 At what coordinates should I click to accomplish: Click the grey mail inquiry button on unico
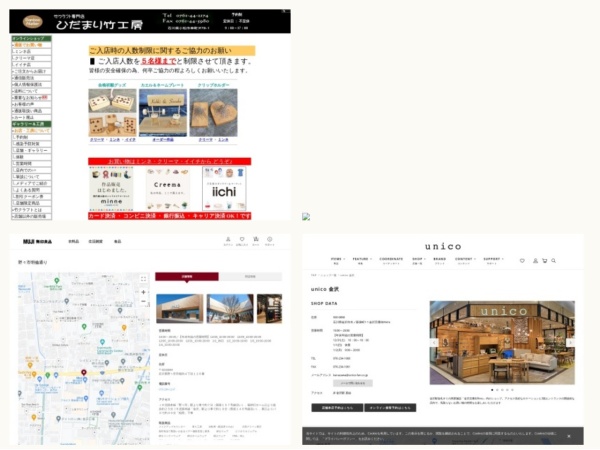coord(352,383)
